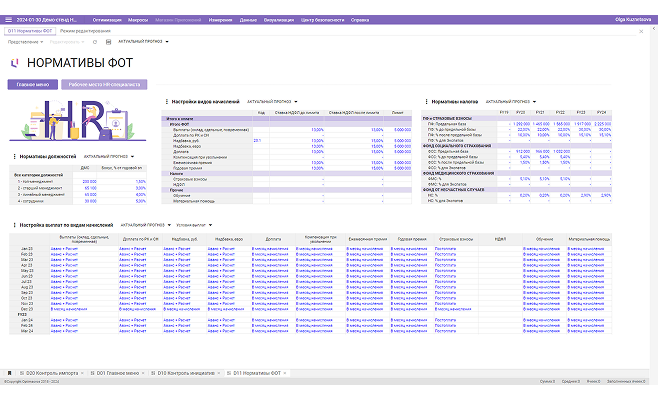
Task: Switch to the D10 Контроль инициатив tab
Action: 186,373
